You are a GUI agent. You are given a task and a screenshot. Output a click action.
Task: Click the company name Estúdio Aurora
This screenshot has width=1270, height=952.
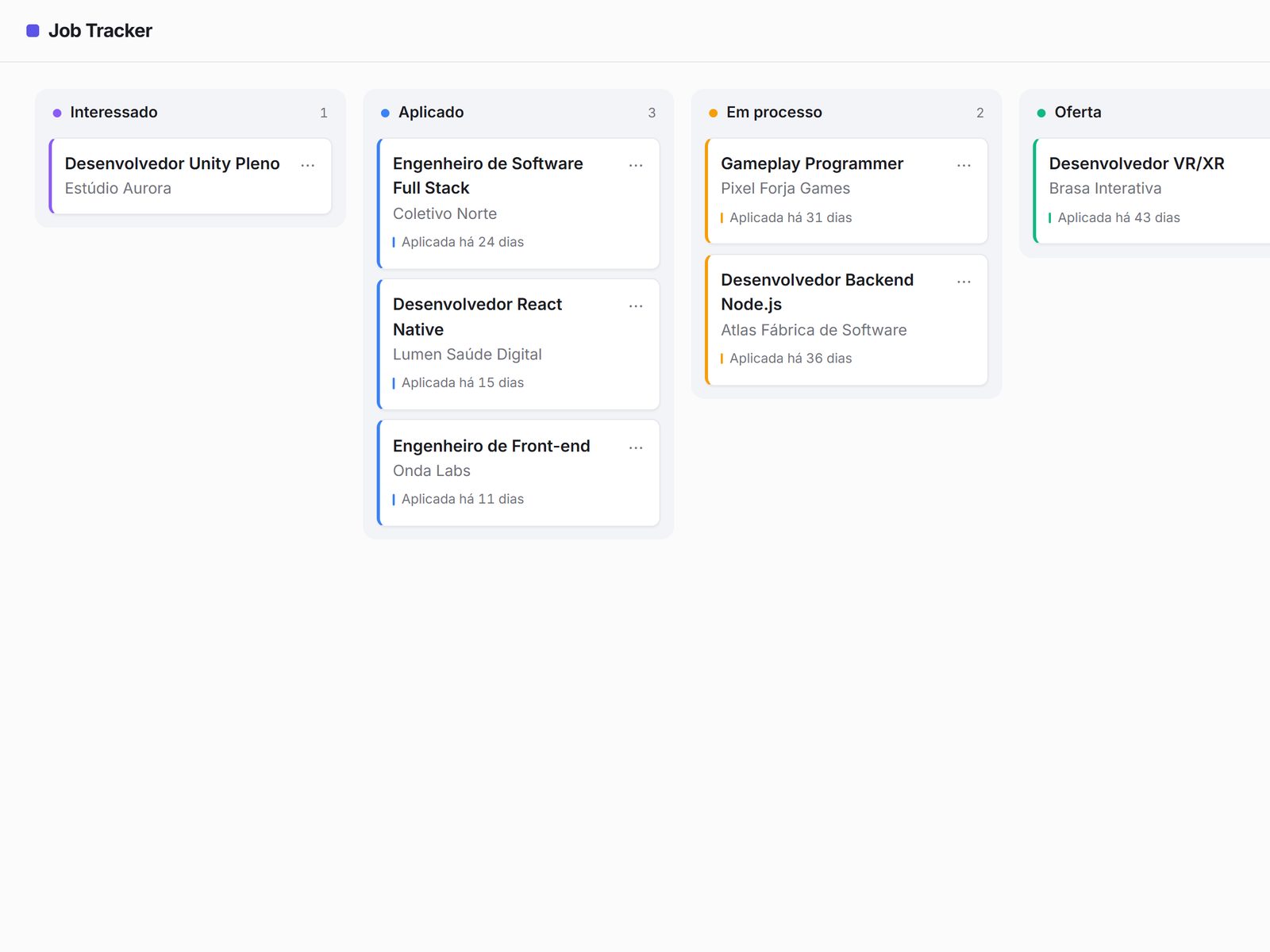[x=118, y=188]
